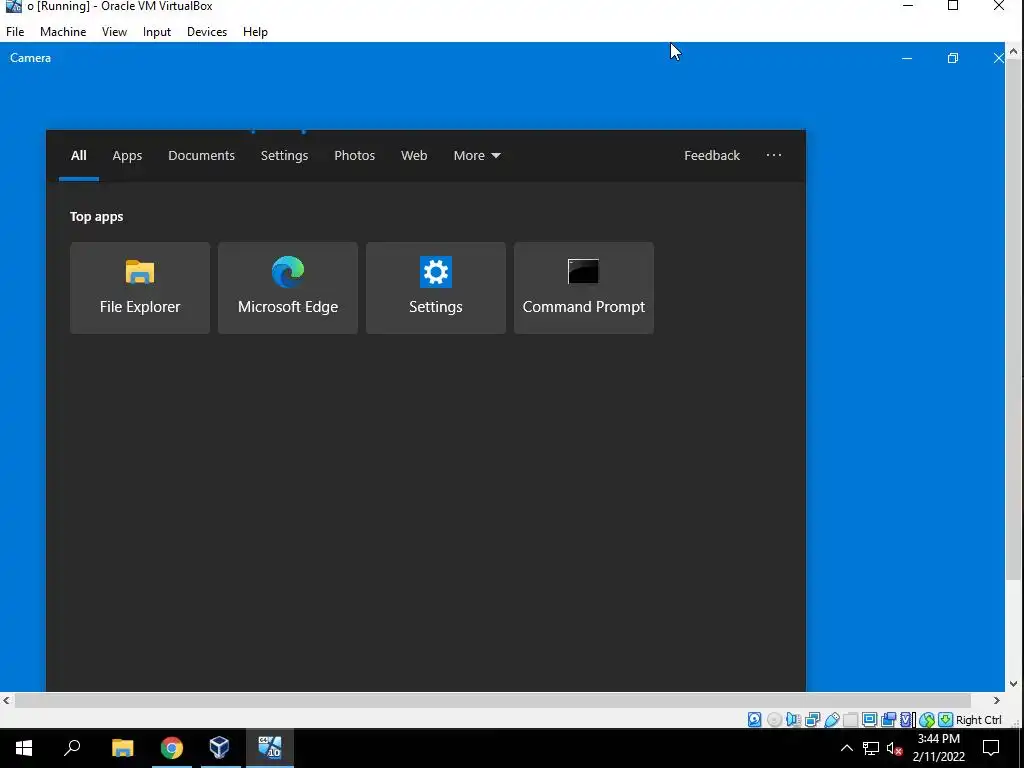Expand the More filter dropdown
Screen dimensions: 1024x768
click(477, 155)
